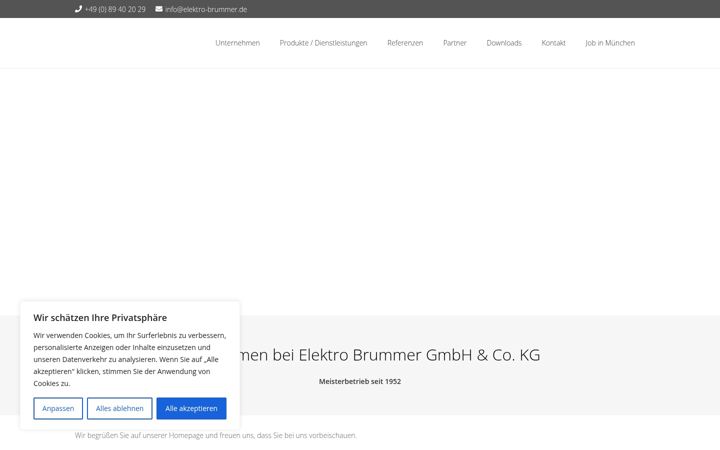Image resolution: width=720 pixels, height=450 pixels.
Task: Accept cookies with Alle akzeptieren
Action: pos(191,408)
